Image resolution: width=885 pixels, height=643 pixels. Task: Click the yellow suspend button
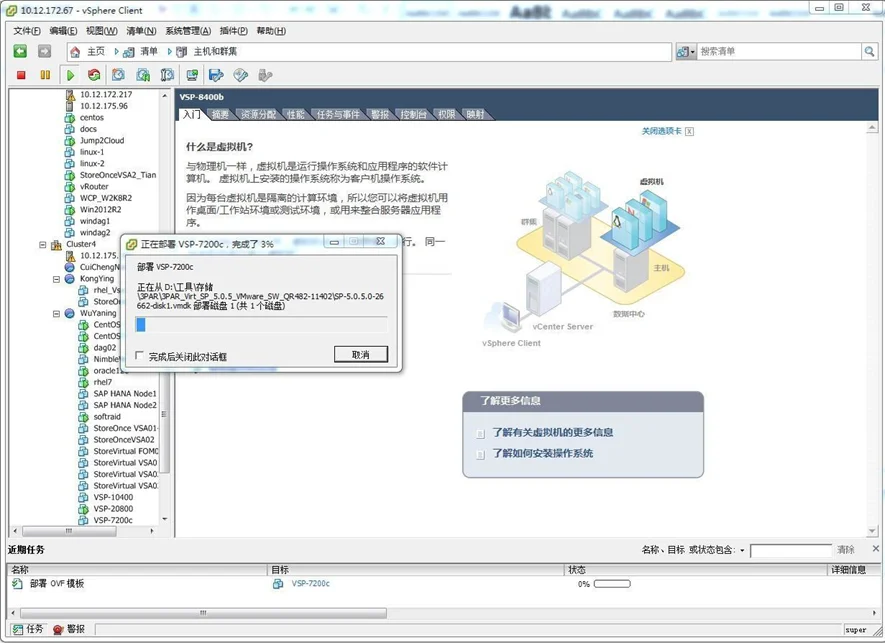pyautogui.click(x=45, y=75)
